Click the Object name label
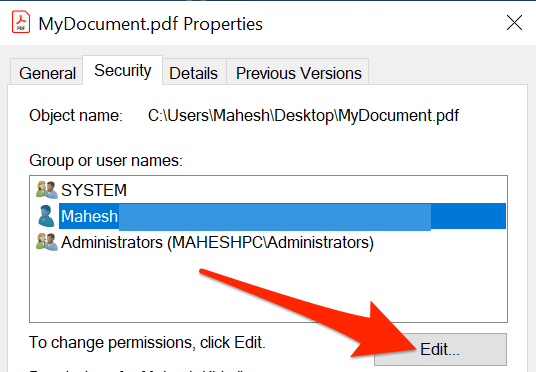The image size is (536, 372). 76,115
